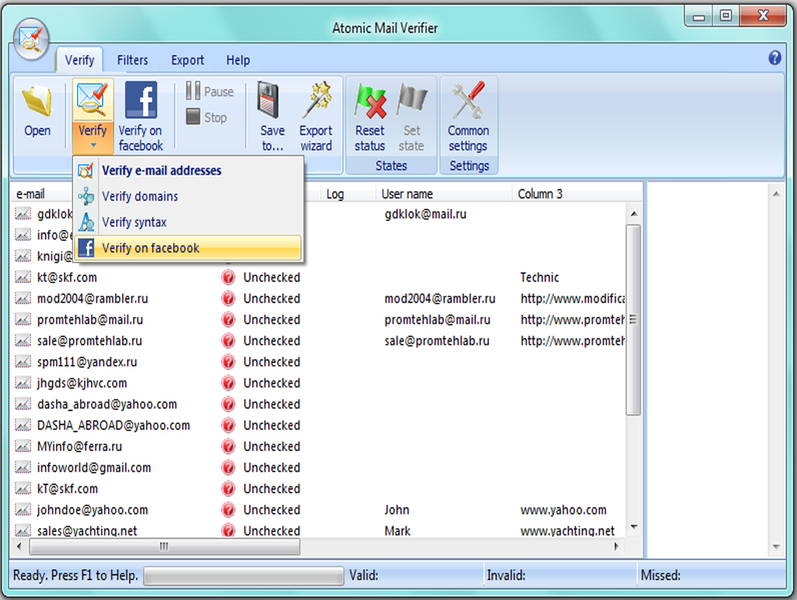Click the list scroll-up arrow
797x600 pixels.
pyautogui.click(x=633, y=214)
